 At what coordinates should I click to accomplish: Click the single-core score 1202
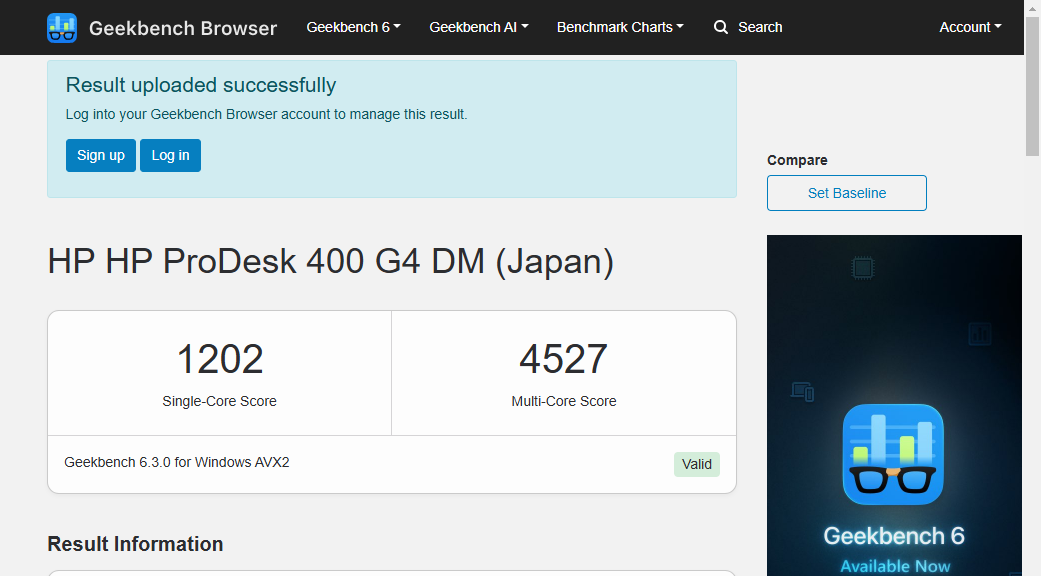[x=220, y=359]
